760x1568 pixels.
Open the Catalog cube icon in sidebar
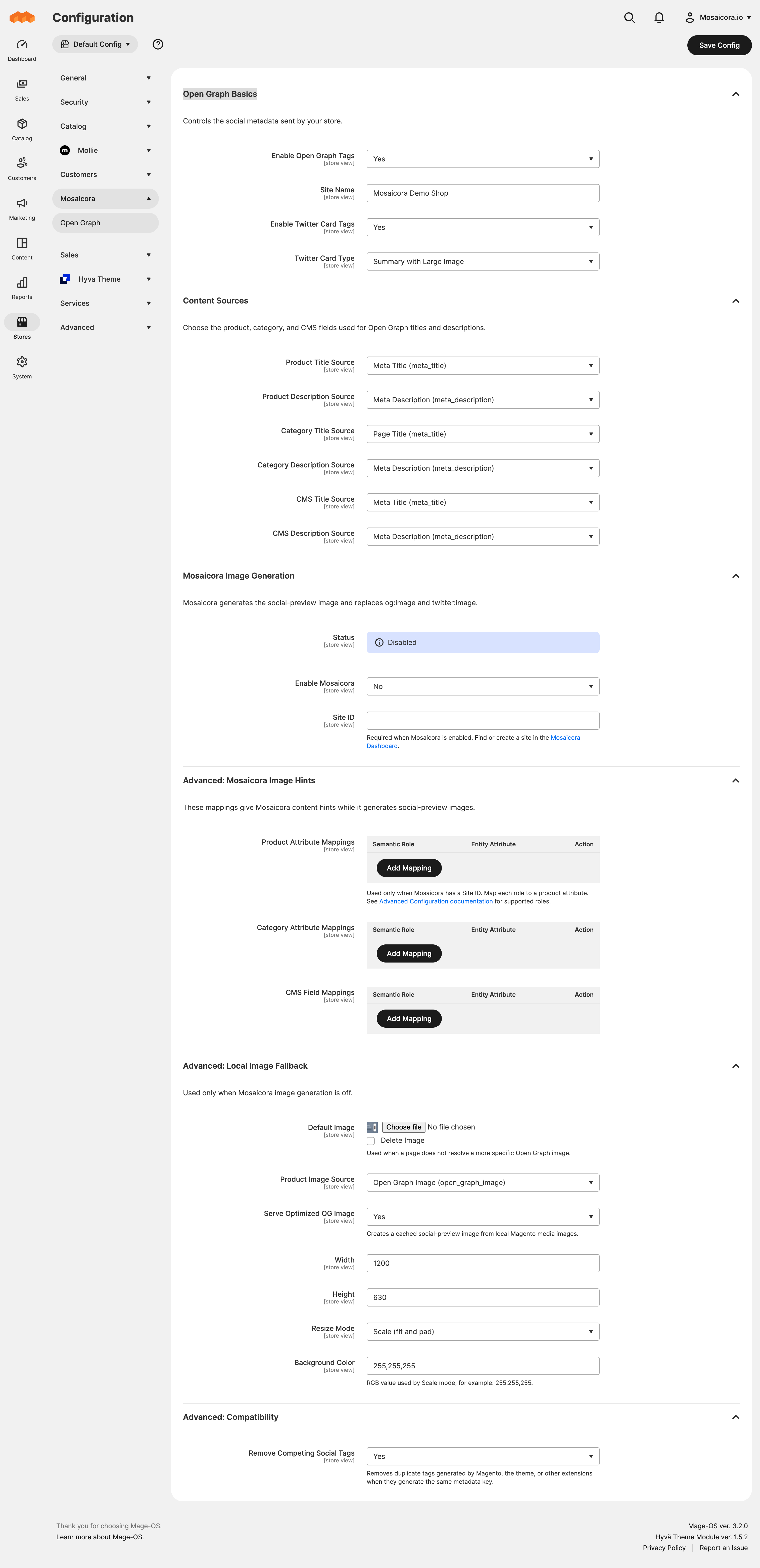point(22,123)
